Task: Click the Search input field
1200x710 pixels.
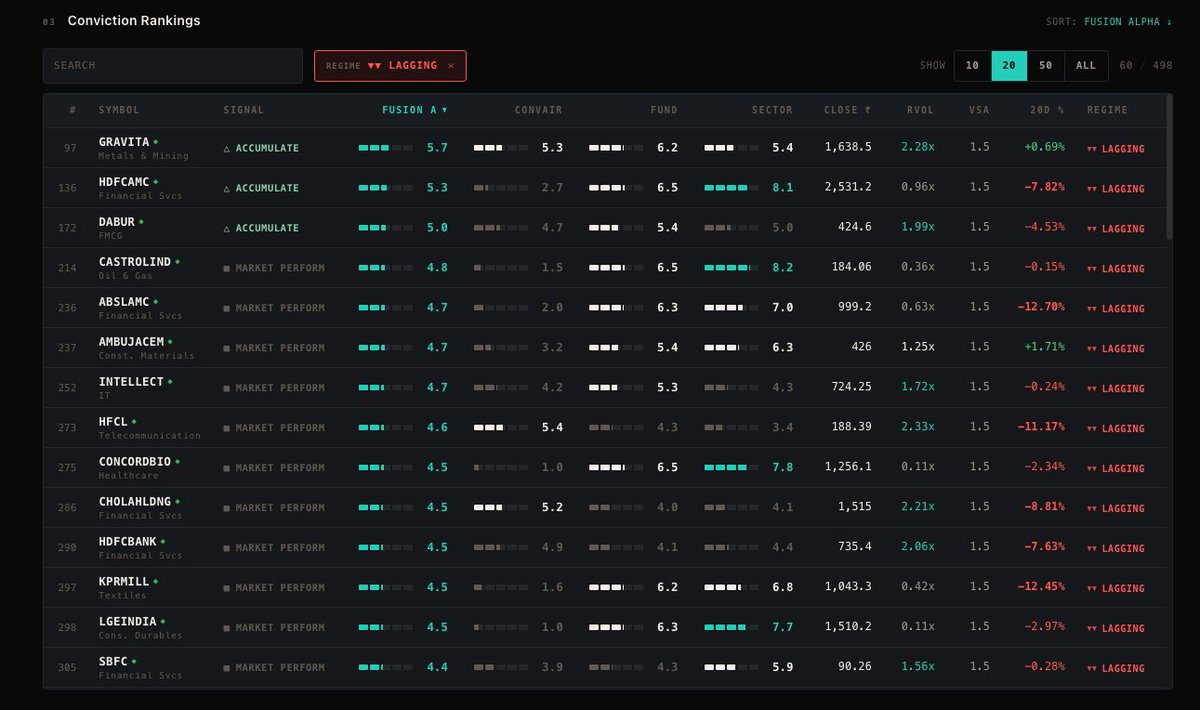Action: coord(172,66)
